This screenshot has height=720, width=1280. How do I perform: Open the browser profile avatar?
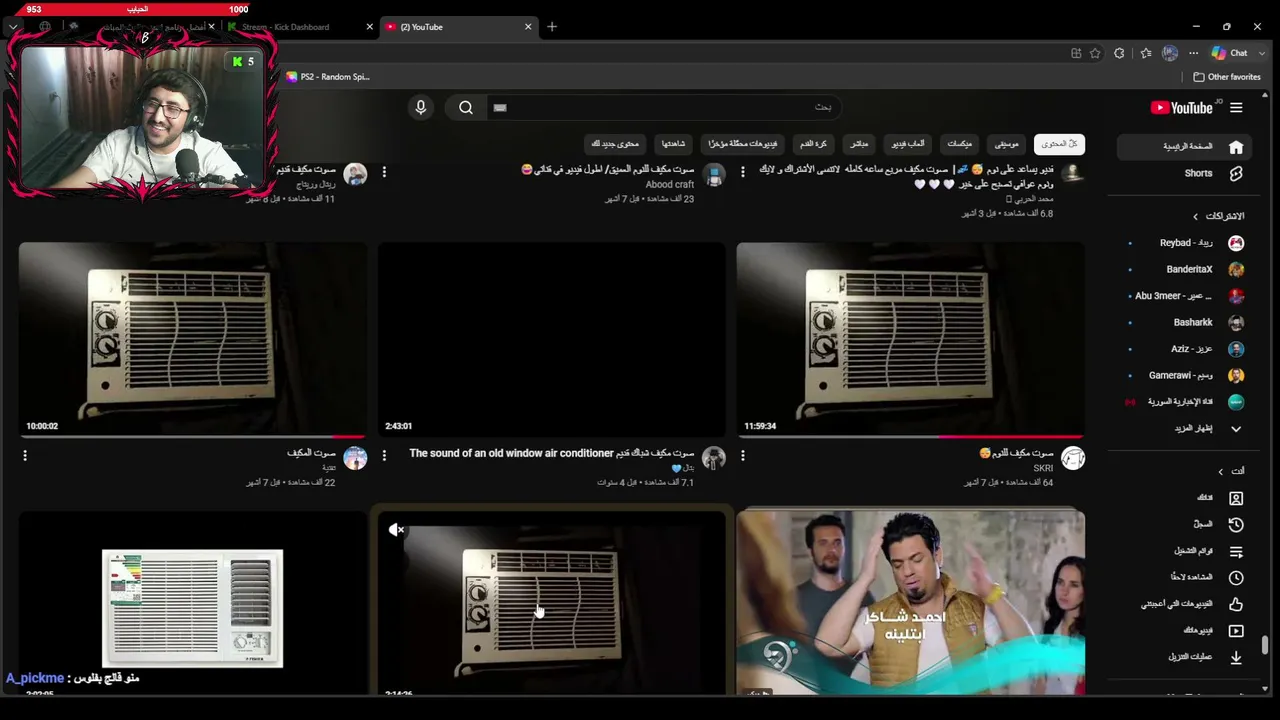point(1170,53)
